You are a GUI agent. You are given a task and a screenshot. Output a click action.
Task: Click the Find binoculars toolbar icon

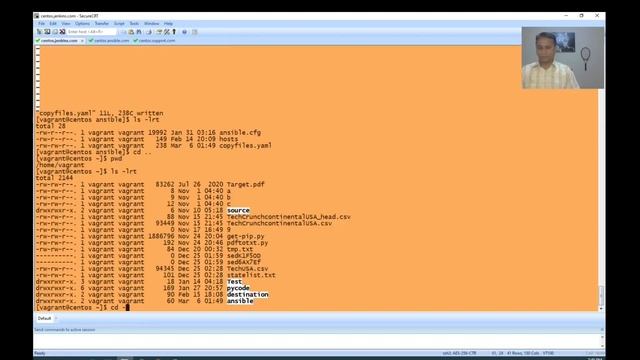point(139,31)
